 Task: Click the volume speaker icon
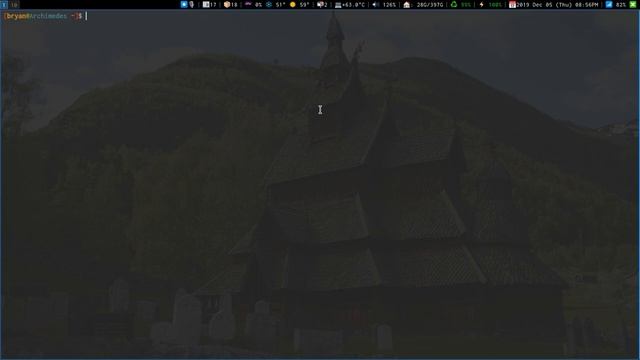376,4
